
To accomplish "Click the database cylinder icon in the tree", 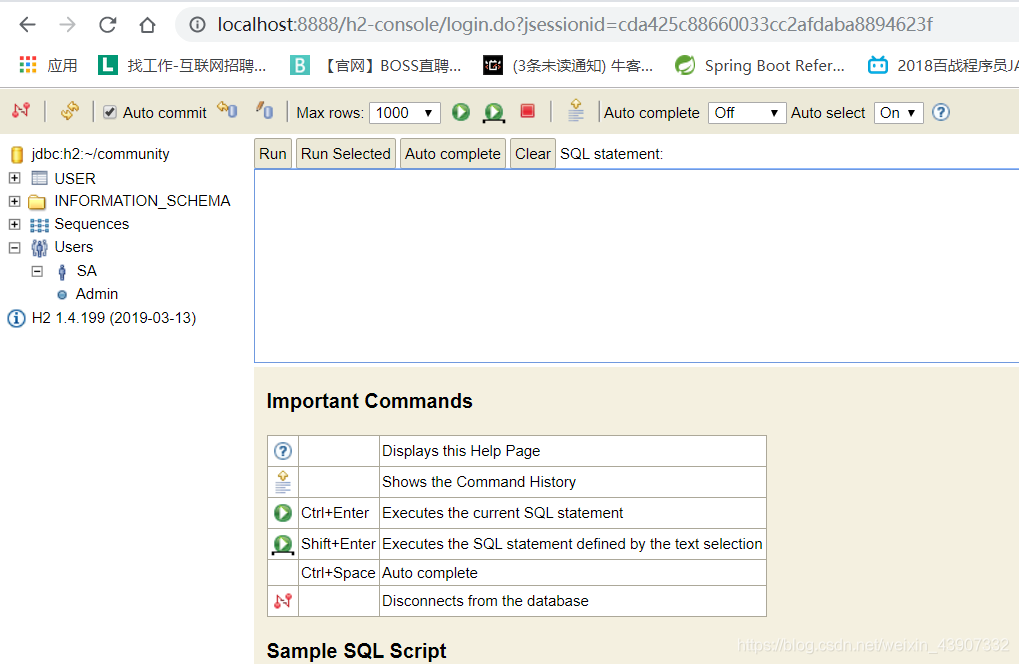I will 18,155.
